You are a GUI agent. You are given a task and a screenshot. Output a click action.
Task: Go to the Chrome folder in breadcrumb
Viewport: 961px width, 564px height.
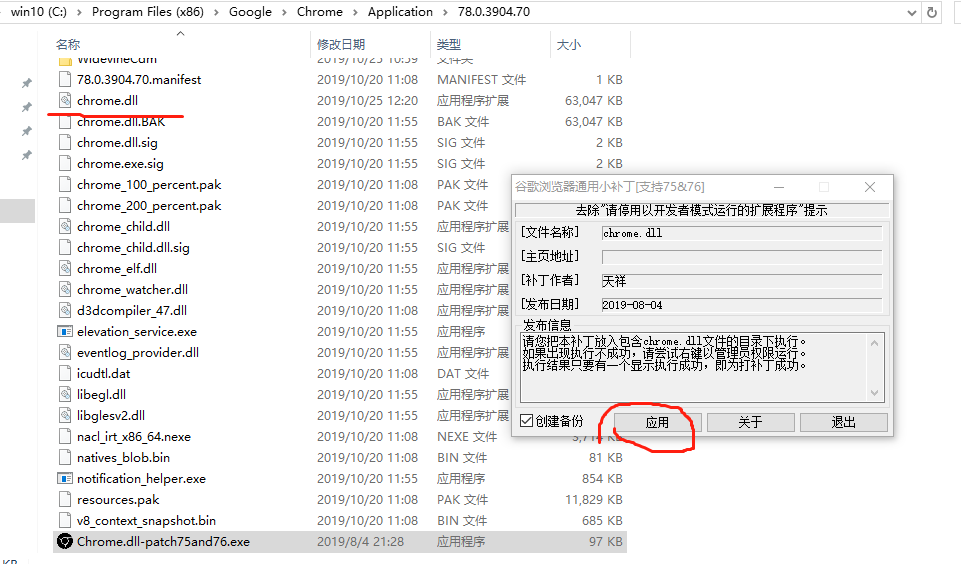(319, 12)
